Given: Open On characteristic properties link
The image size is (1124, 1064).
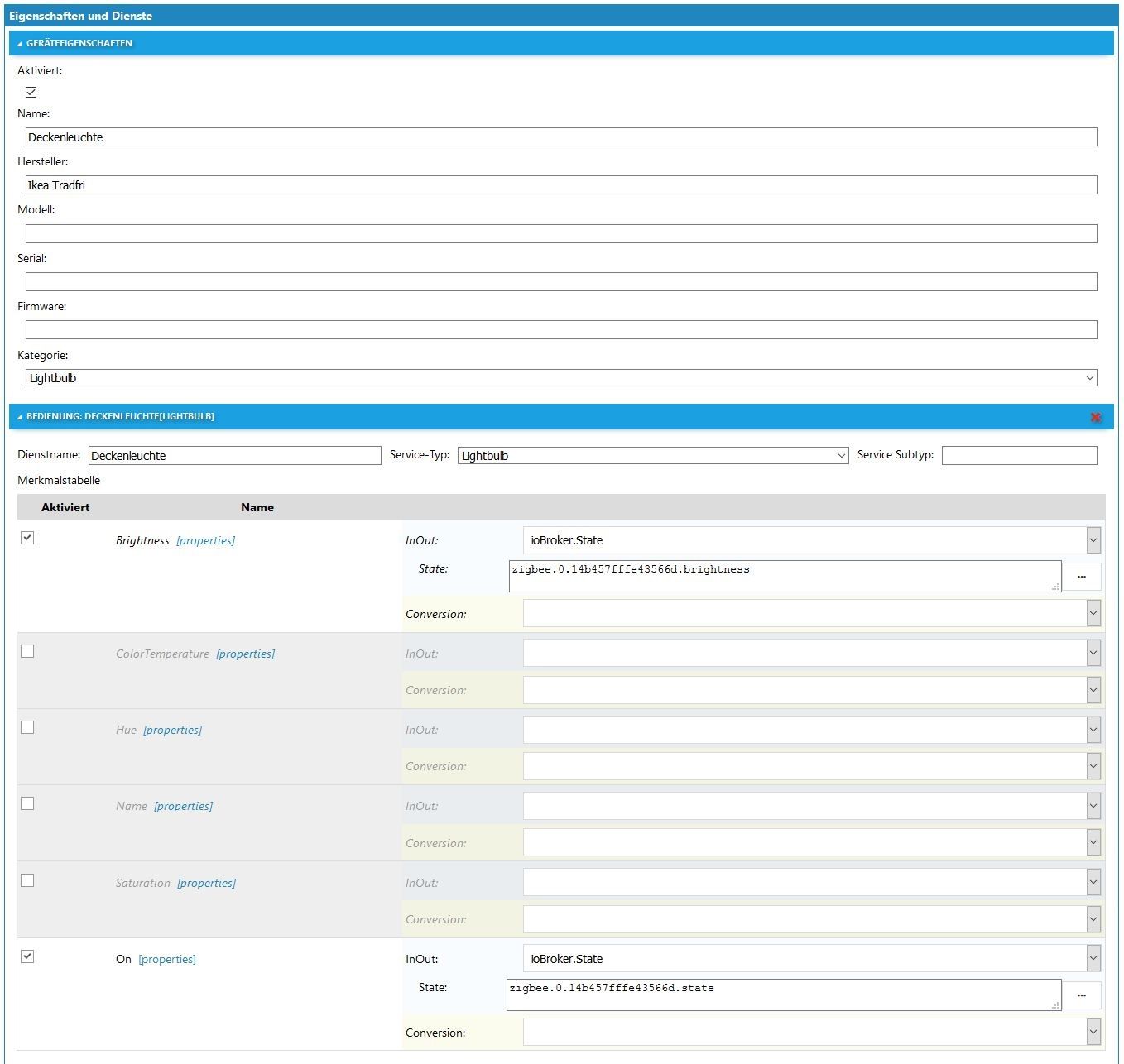Looking at the screenshot, I should click(x=167, y=959).
